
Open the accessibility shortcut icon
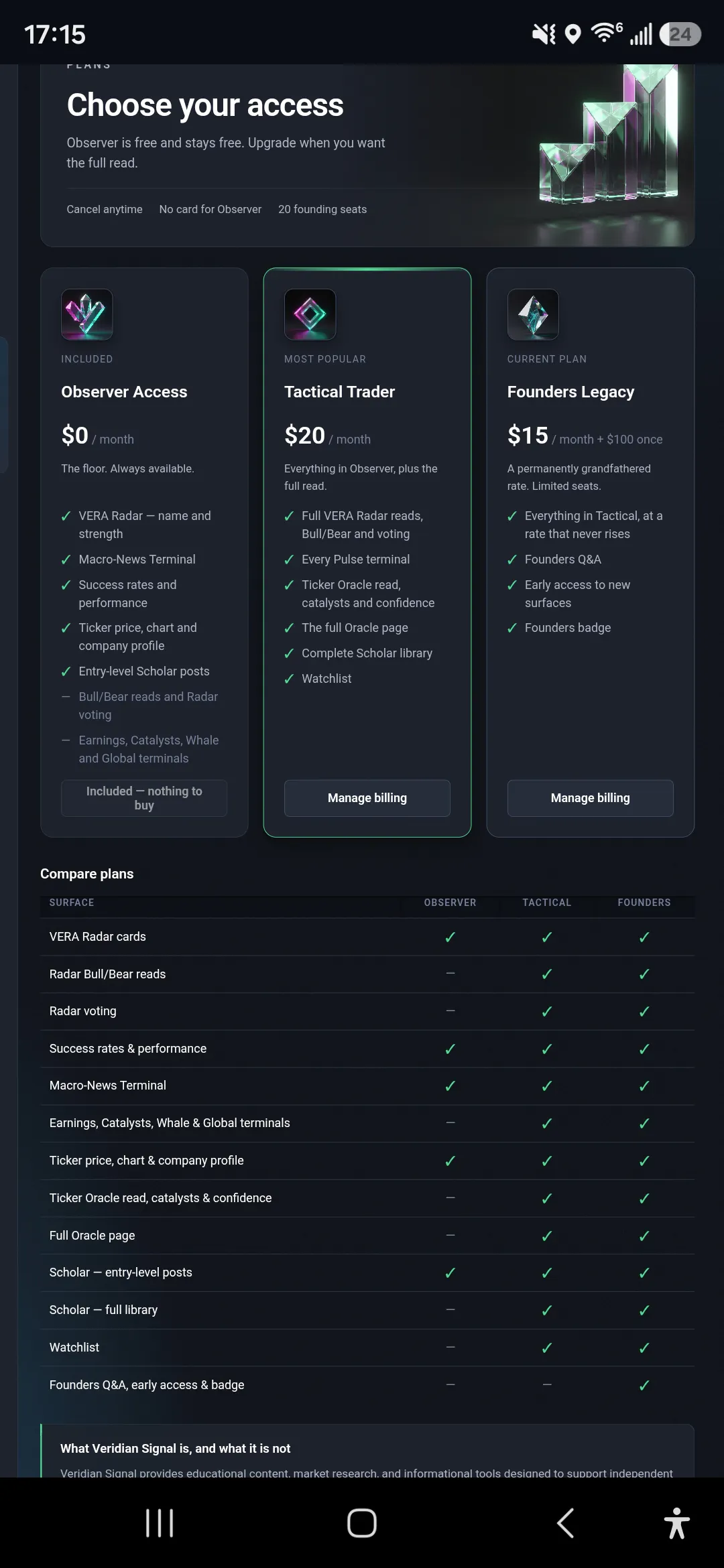tap(677, 1523)
